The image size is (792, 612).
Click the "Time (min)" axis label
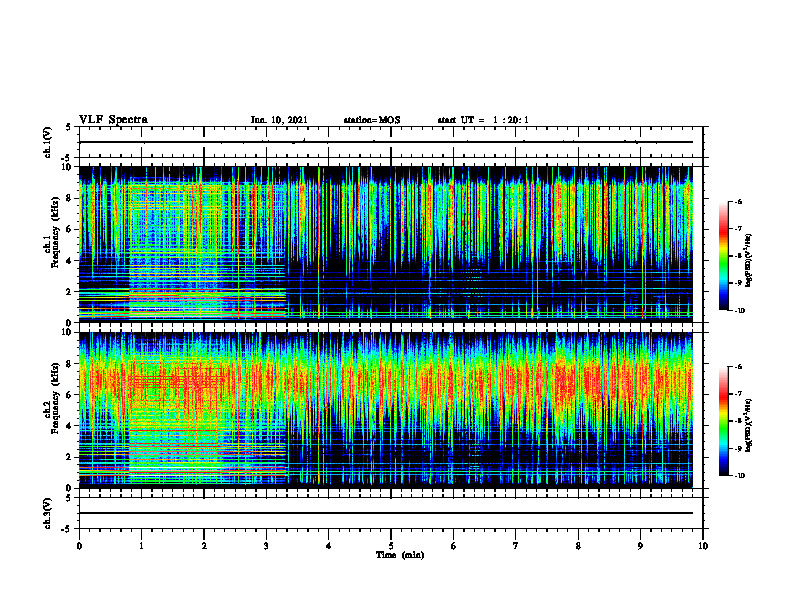[x=400, y=555]
